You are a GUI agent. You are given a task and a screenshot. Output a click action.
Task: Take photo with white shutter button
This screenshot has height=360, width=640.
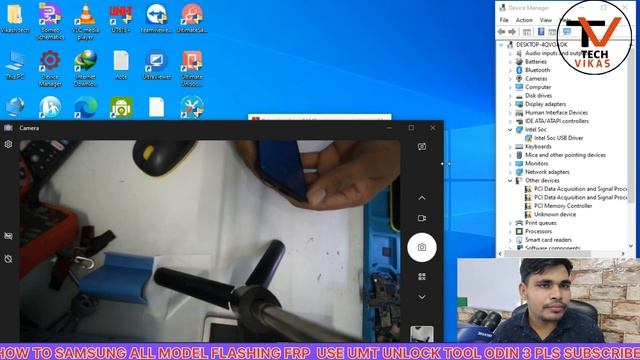[x=422, y=247]
